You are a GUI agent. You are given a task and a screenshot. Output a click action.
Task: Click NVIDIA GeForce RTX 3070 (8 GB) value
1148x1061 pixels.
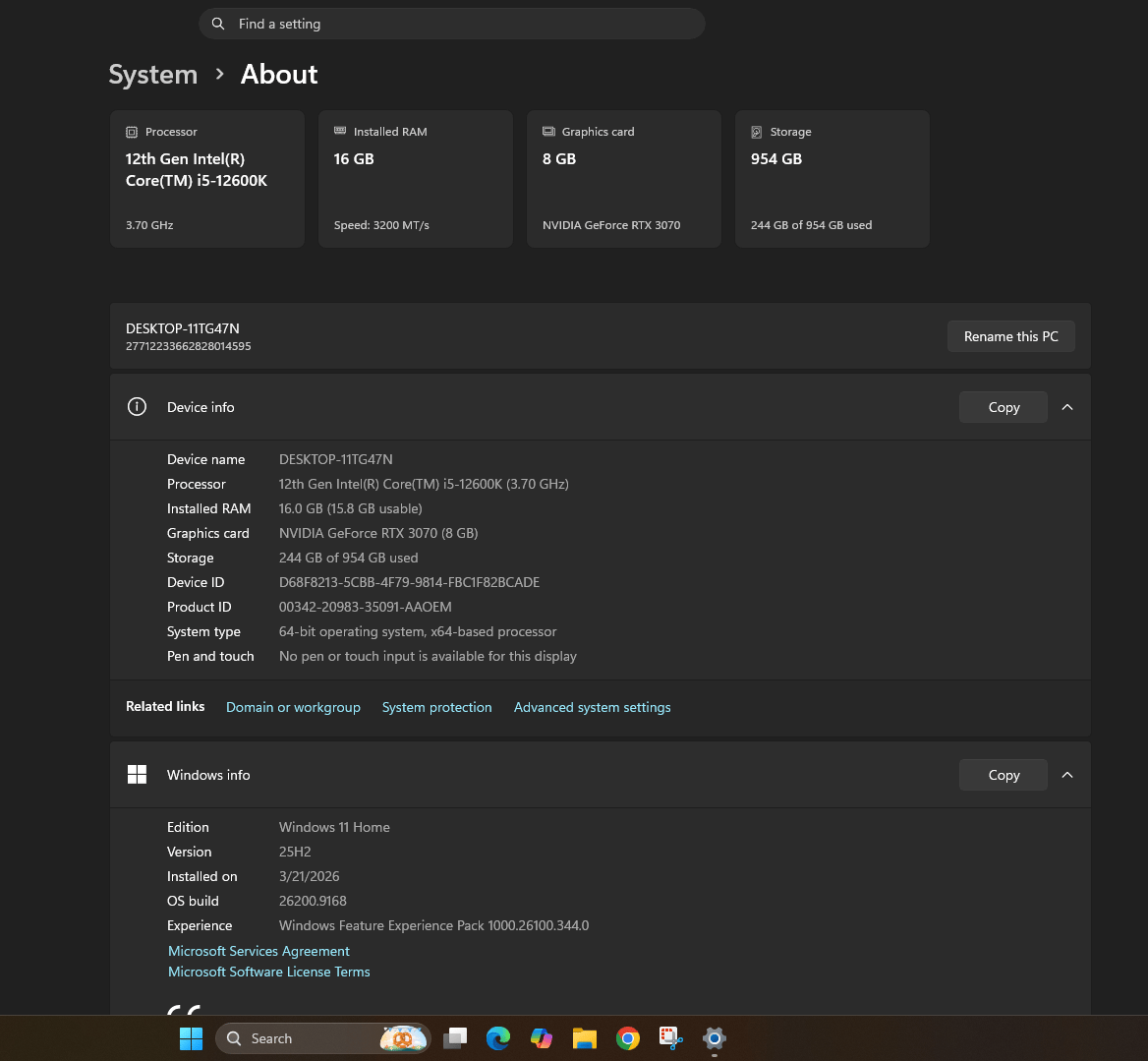coord(378,532)
